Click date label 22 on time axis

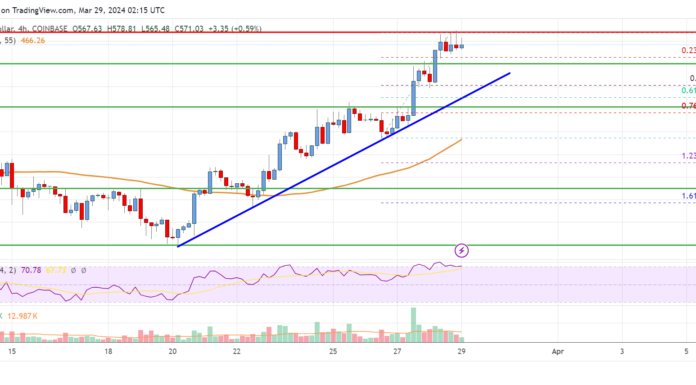237,351
